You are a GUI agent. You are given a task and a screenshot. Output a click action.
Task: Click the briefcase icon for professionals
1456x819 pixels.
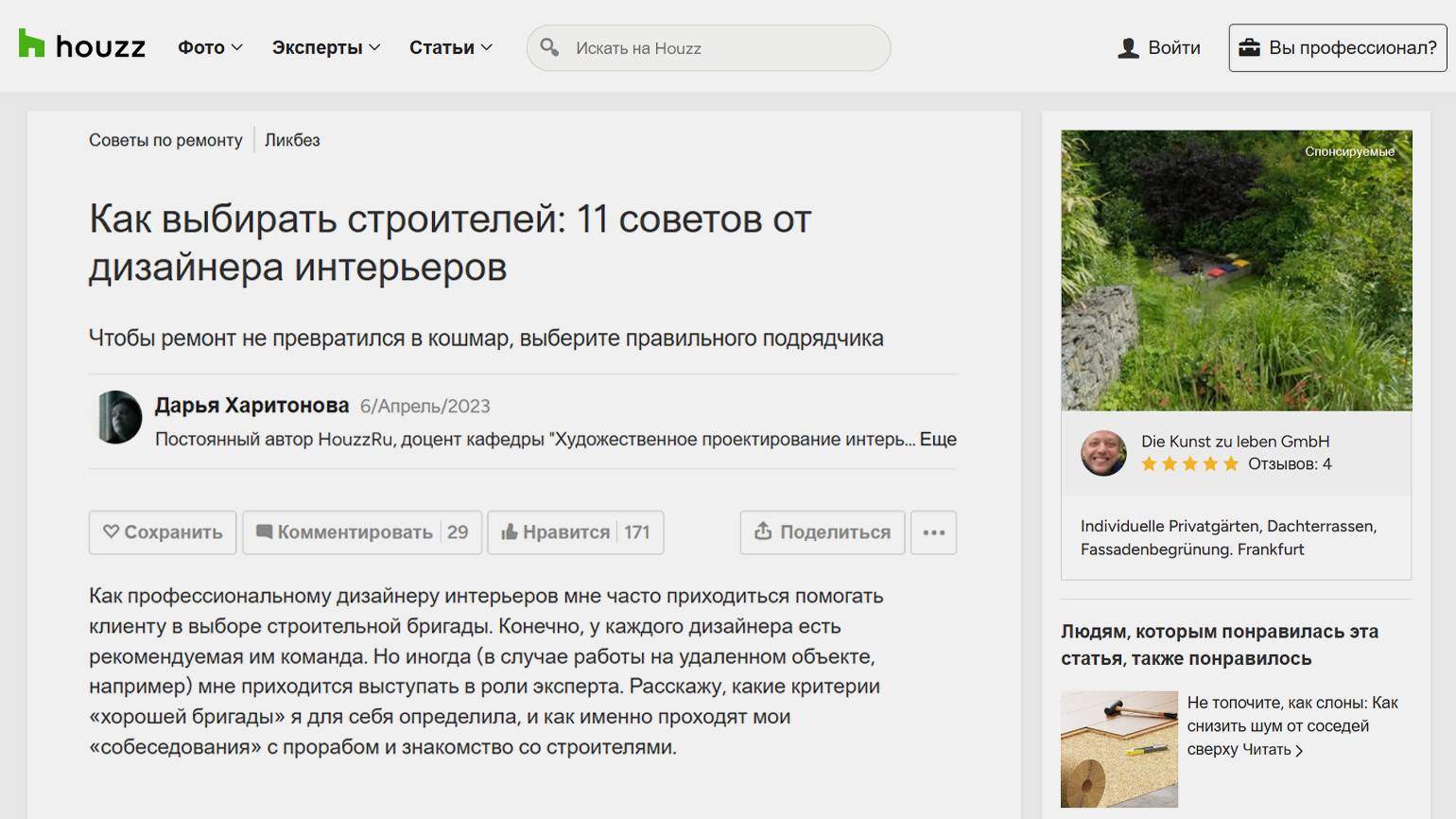[x=1249, y=47]
